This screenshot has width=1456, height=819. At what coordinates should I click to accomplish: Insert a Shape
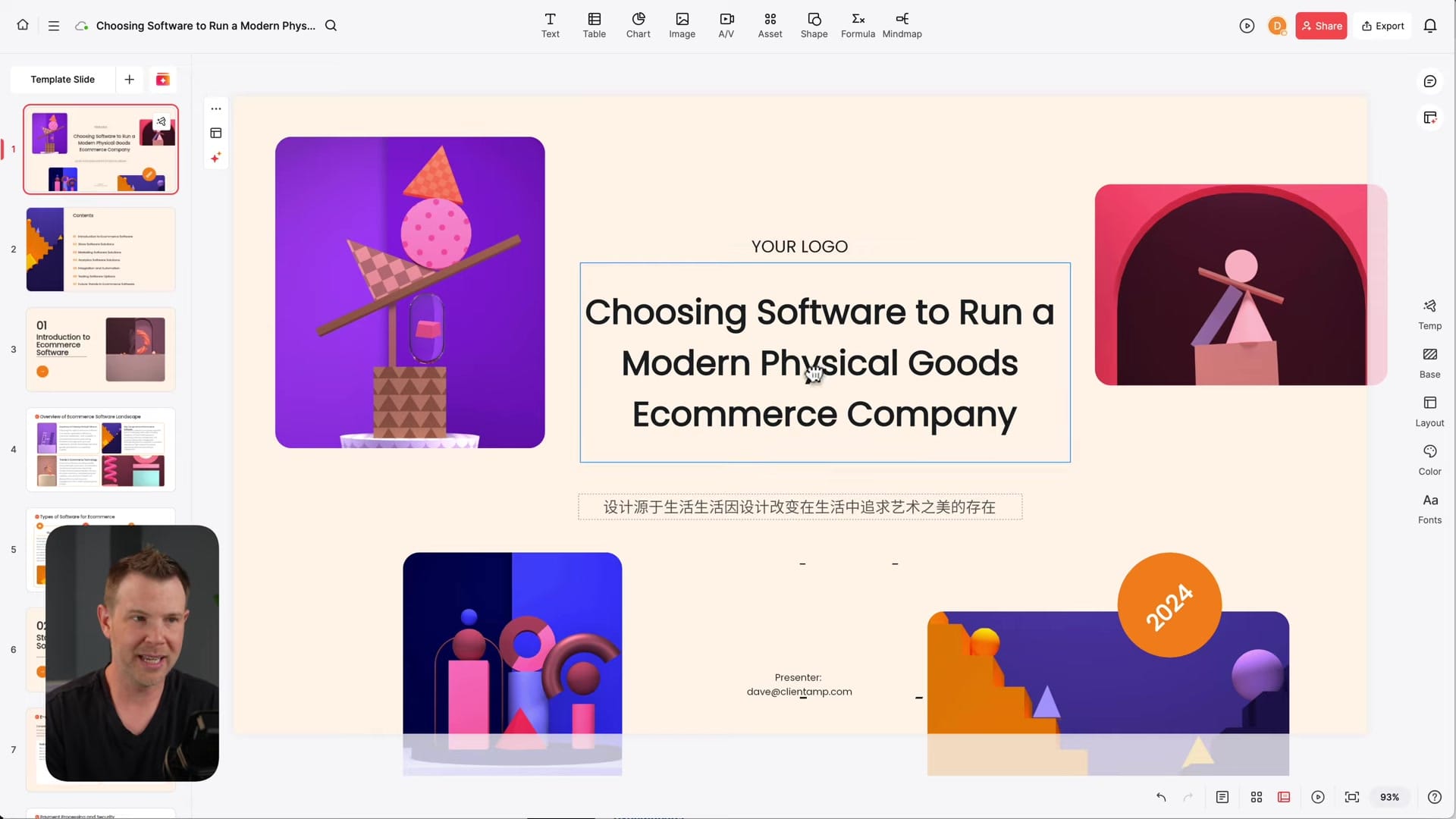pos(814,26)
